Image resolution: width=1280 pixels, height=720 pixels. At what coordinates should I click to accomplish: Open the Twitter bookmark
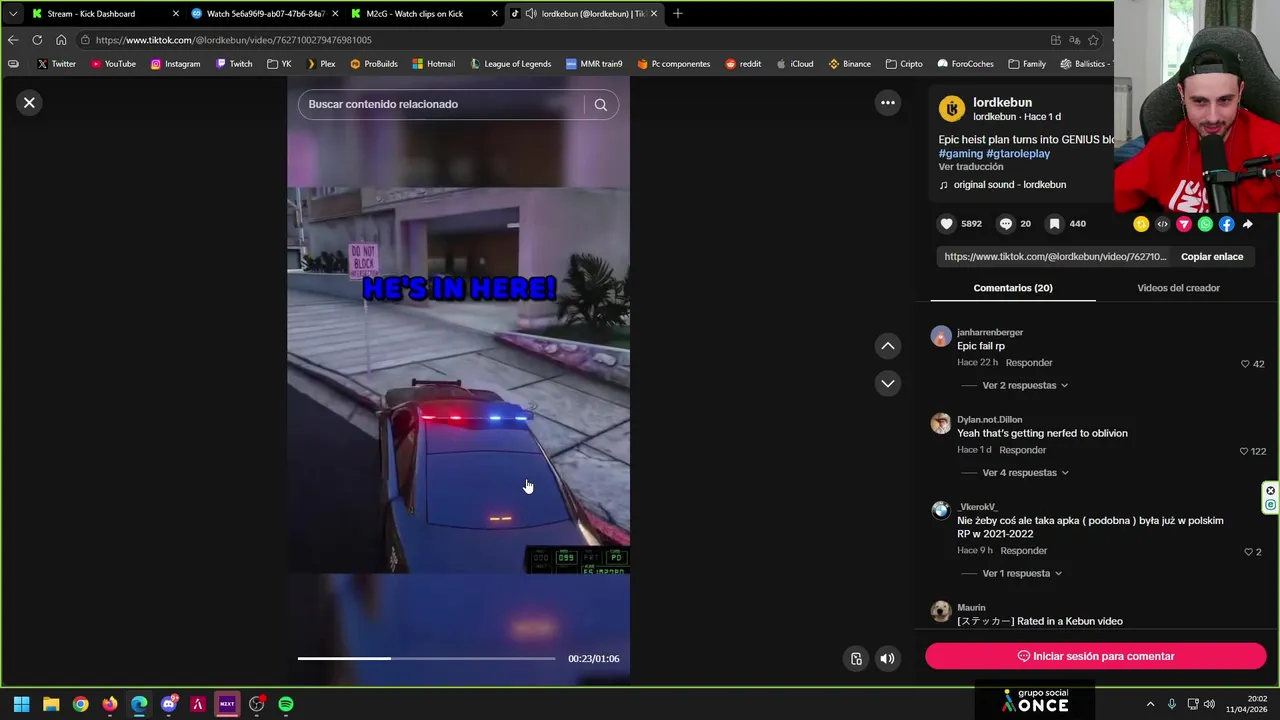56,64
